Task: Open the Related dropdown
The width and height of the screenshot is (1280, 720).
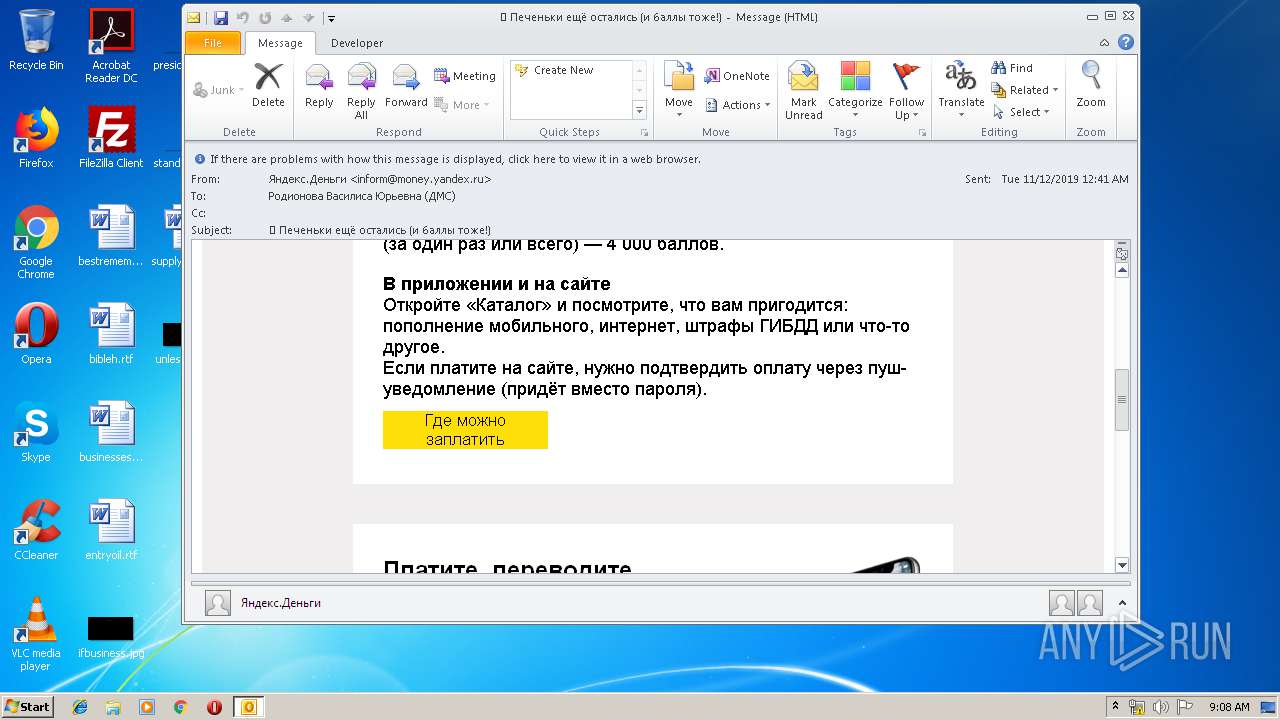Action: pos(1024,90)
